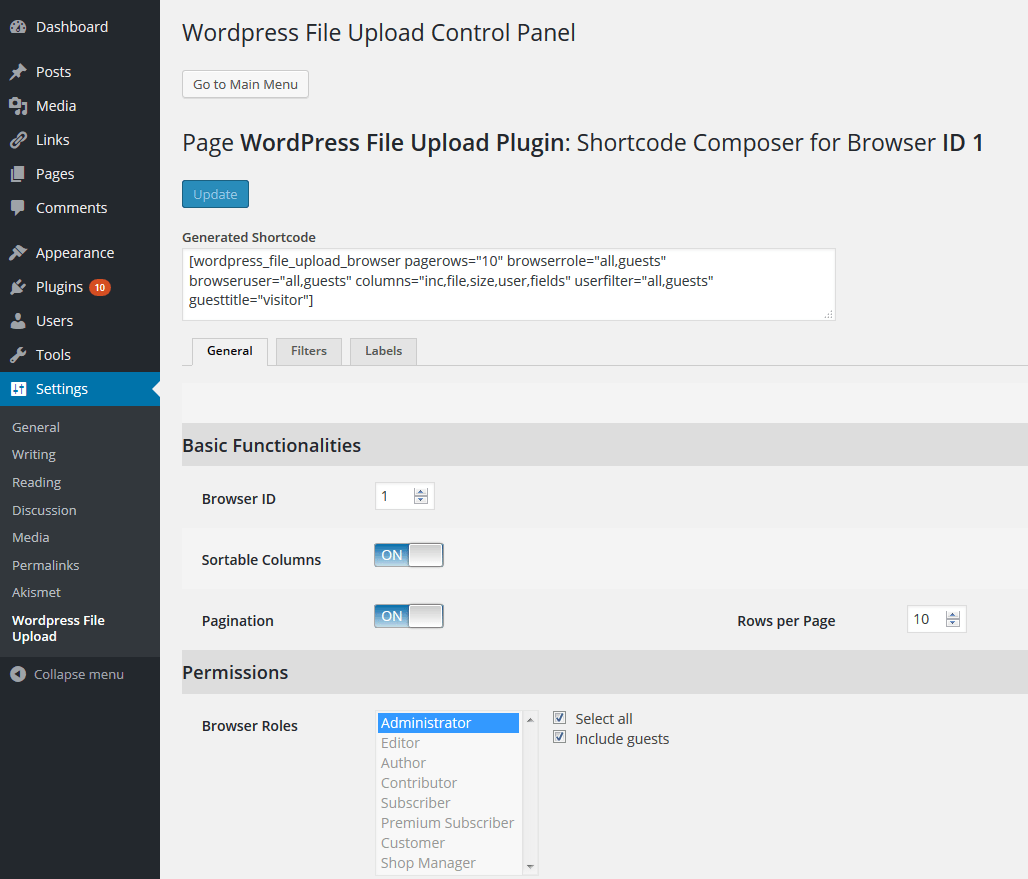Open the Dashboard using its gauge icon

pyautogui.click(x=18, y=26)
